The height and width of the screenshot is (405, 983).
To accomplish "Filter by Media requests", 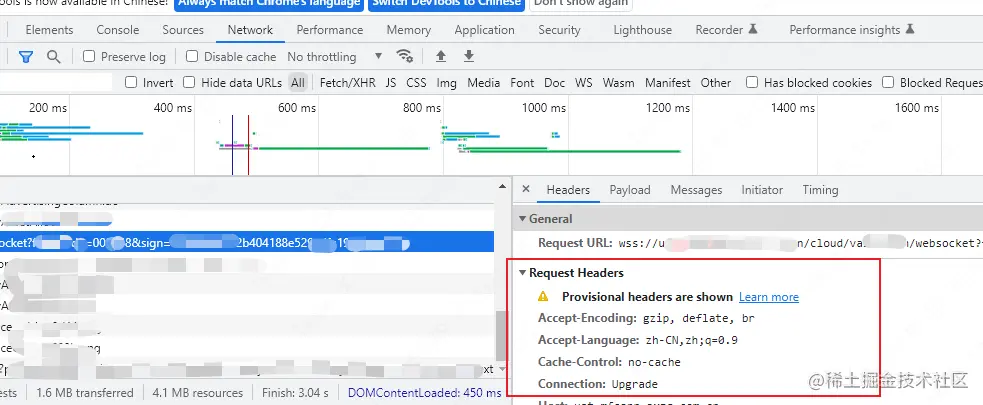I will [483, 82].
